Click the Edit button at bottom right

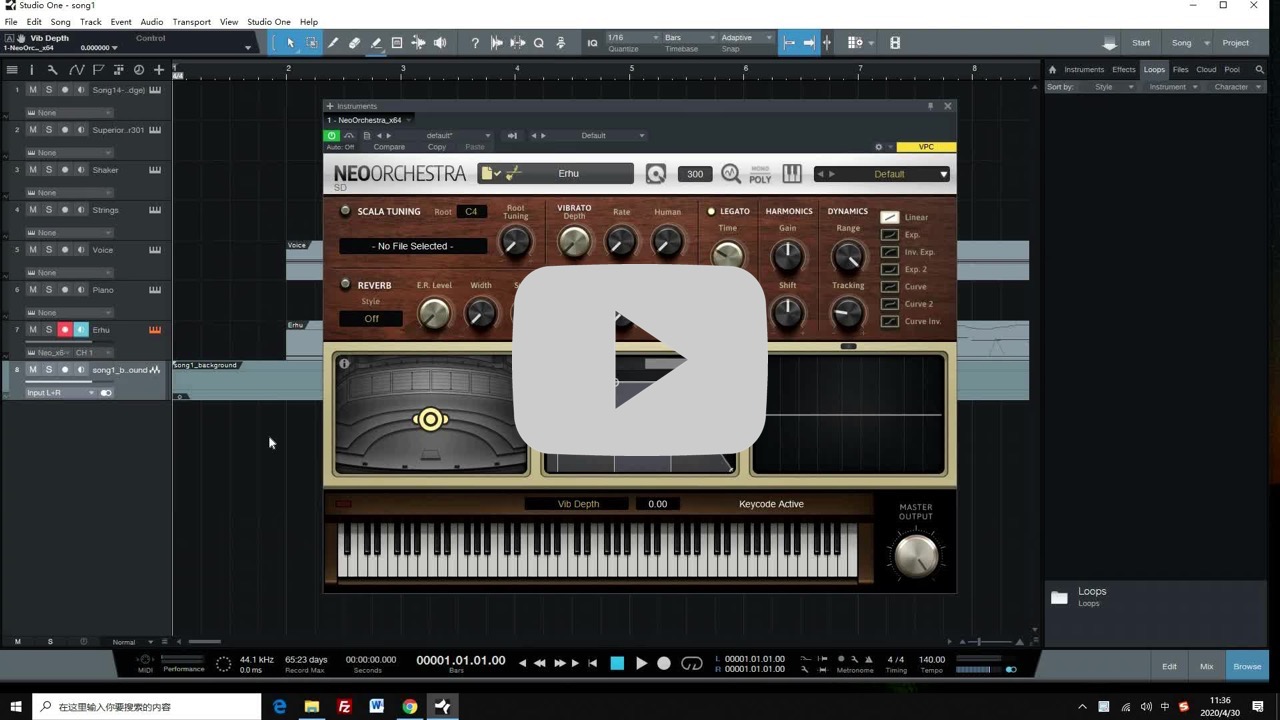click(x=1169, y=666)
